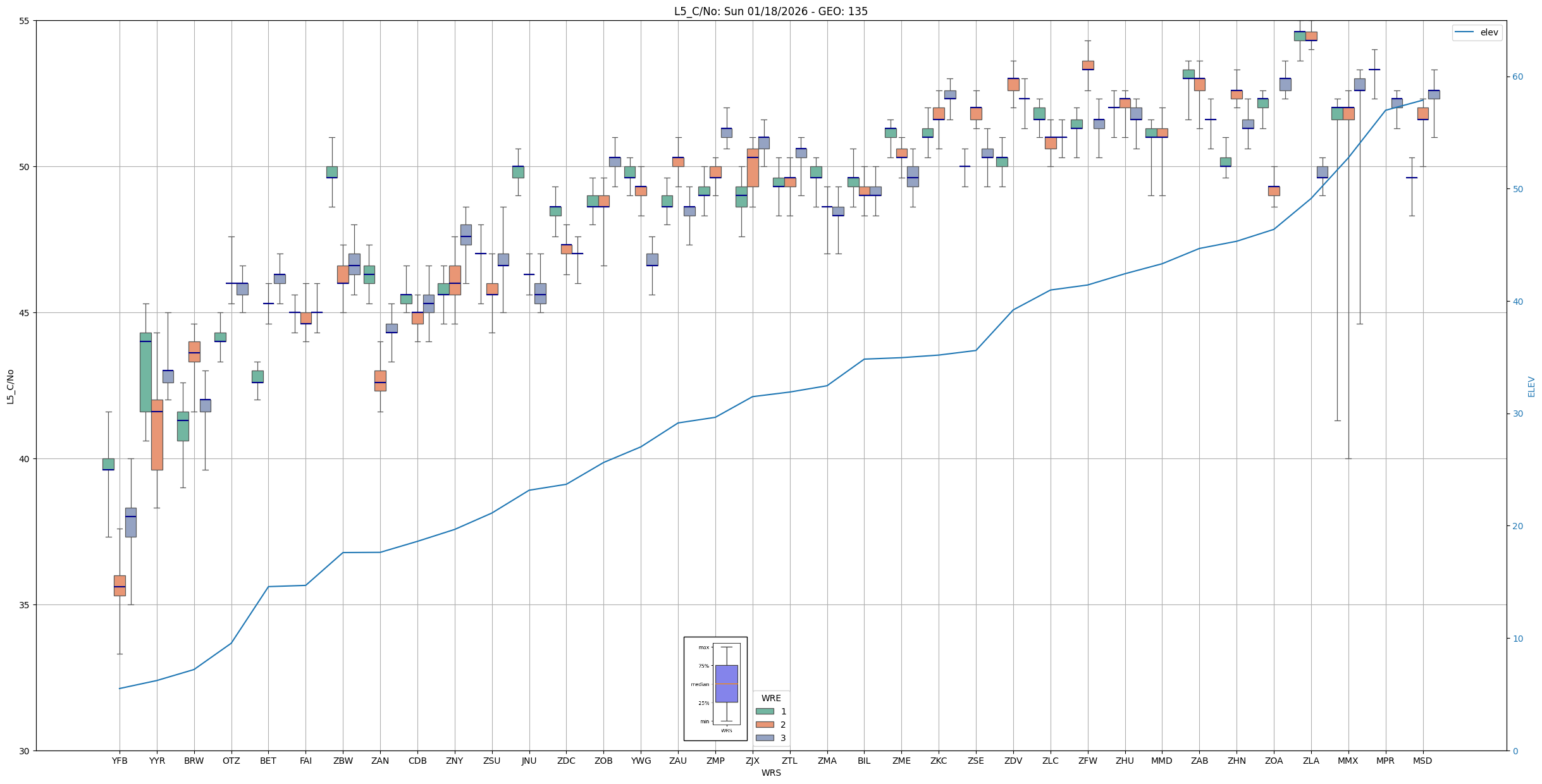Viewport: 1542px width, 784px height.
Task: Click the ZDV station tick label
Action: pyautogui.click(x=1013, y=761)
